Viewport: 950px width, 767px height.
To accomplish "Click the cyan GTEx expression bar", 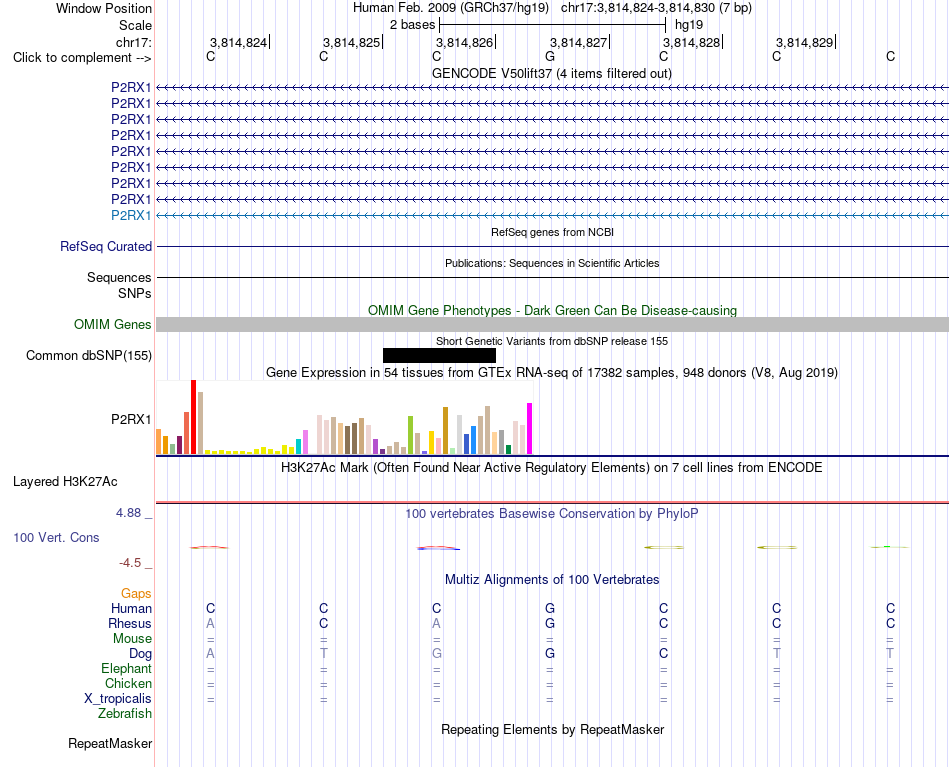I will (x=298, y=447).
